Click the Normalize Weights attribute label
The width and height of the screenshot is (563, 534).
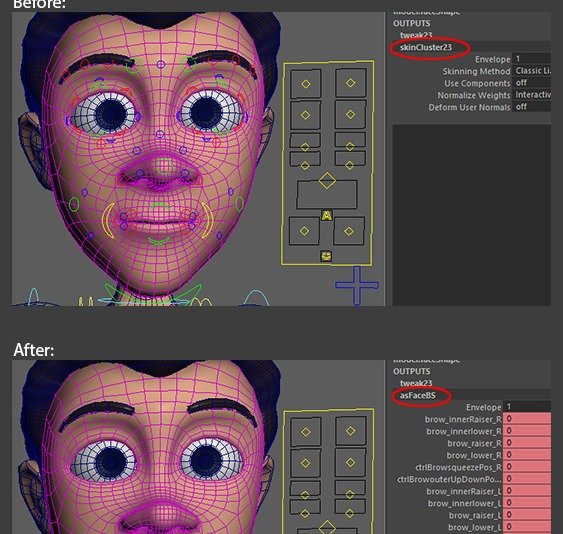coord(474,96)
